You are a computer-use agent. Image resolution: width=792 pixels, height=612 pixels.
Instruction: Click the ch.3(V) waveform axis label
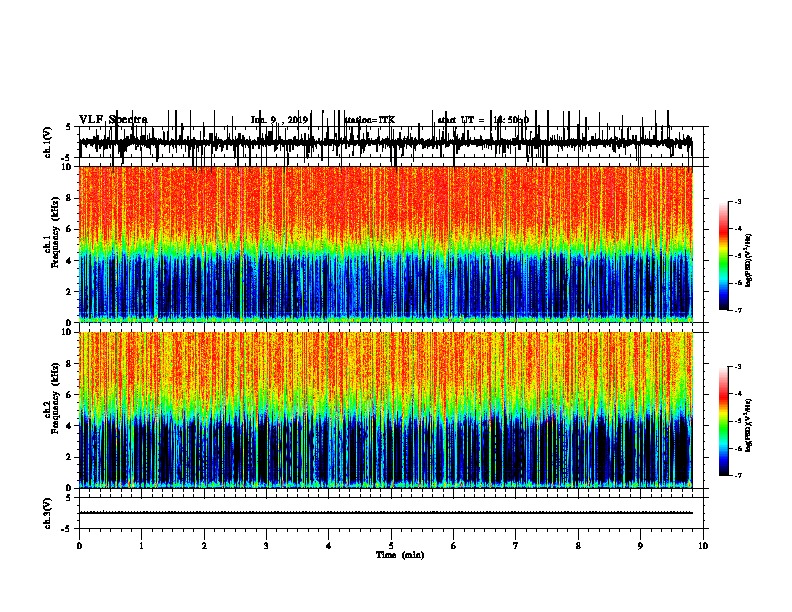[x=47, y=513]
